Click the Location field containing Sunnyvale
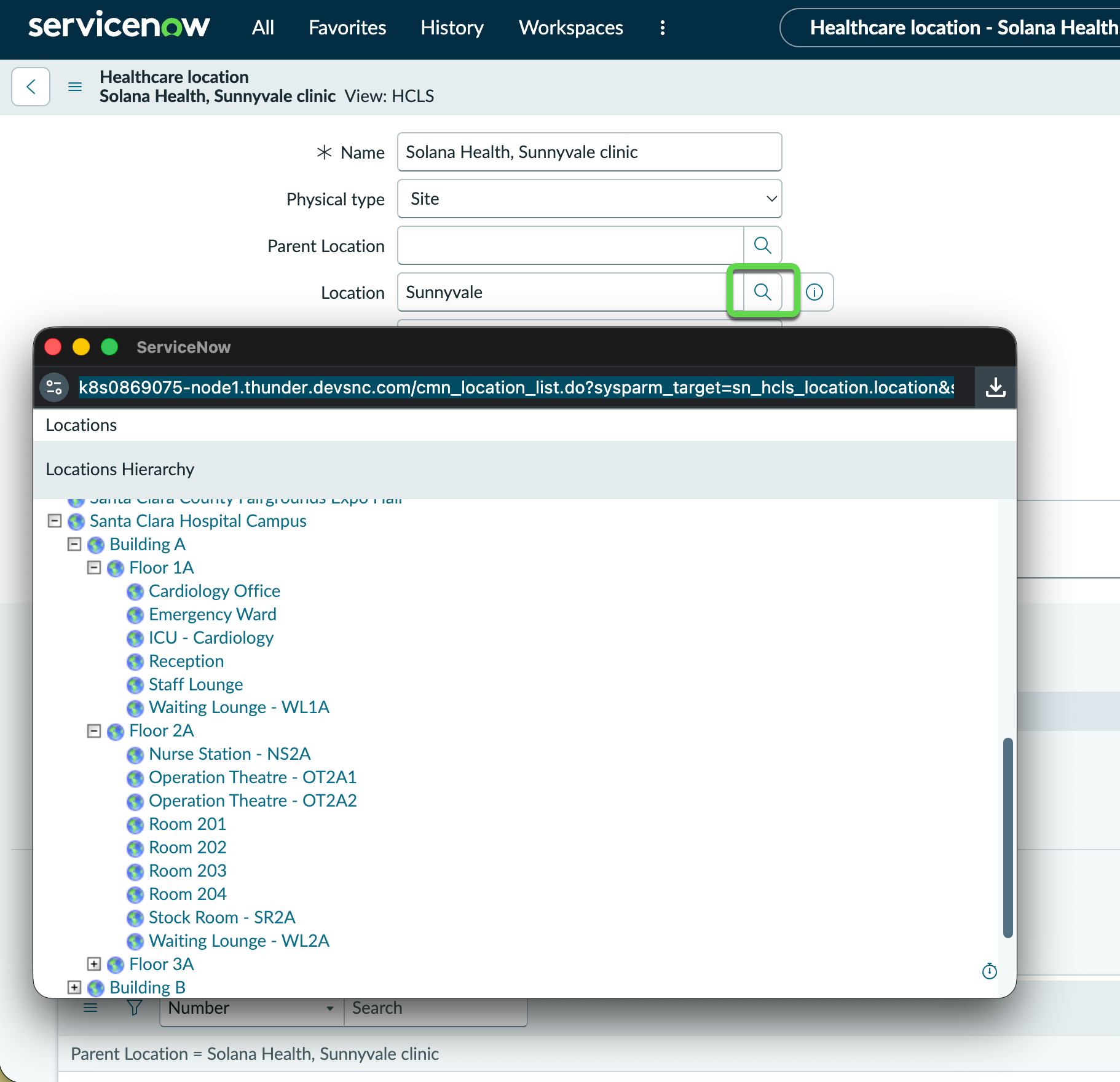Screen dimensions: 1120x1082 click(x=570, y=292)
